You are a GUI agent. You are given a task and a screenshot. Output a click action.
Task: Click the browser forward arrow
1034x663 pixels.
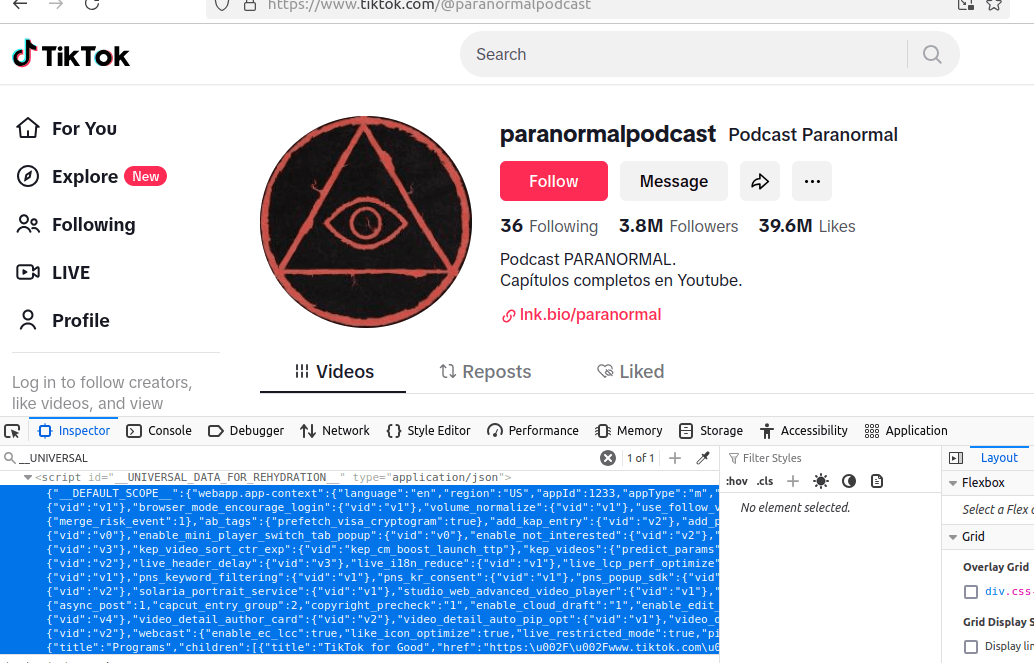click(x=55, y=4)
